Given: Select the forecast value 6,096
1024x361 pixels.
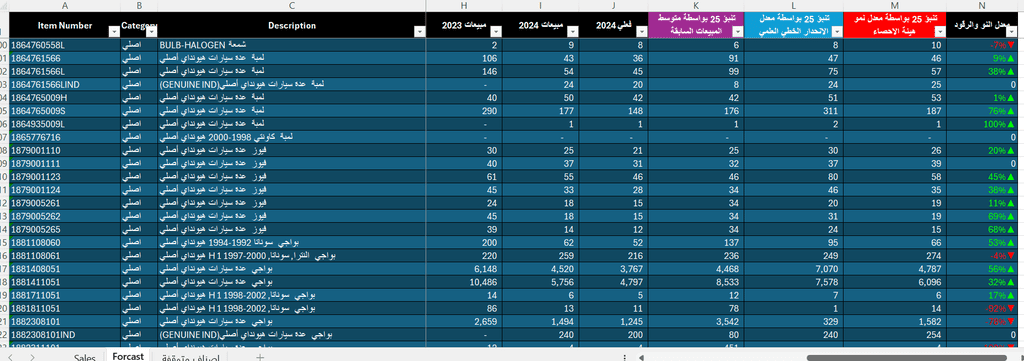Looking at the screenshot, I should tap(895, 281).
